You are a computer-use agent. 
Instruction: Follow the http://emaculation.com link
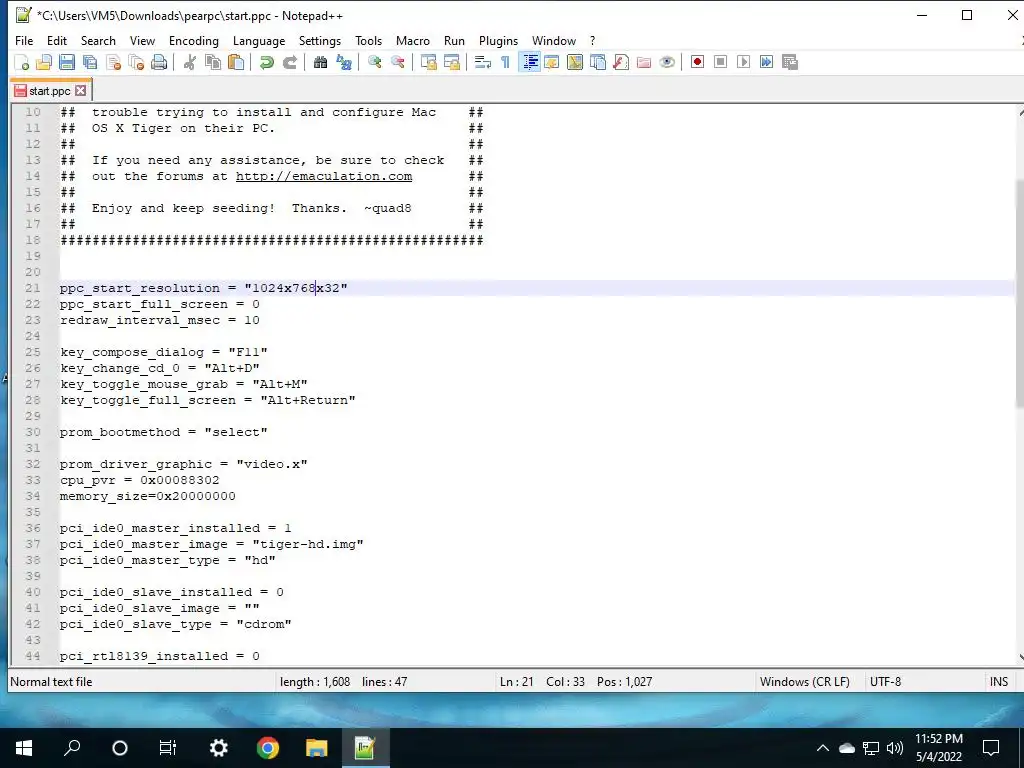coord(324,176)
